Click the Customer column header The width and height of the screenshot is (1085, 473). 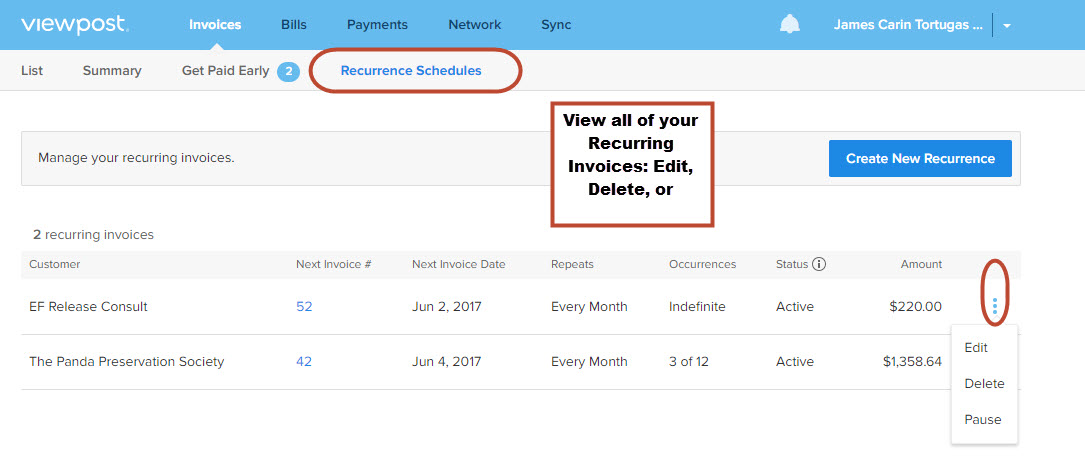(55, 264)
